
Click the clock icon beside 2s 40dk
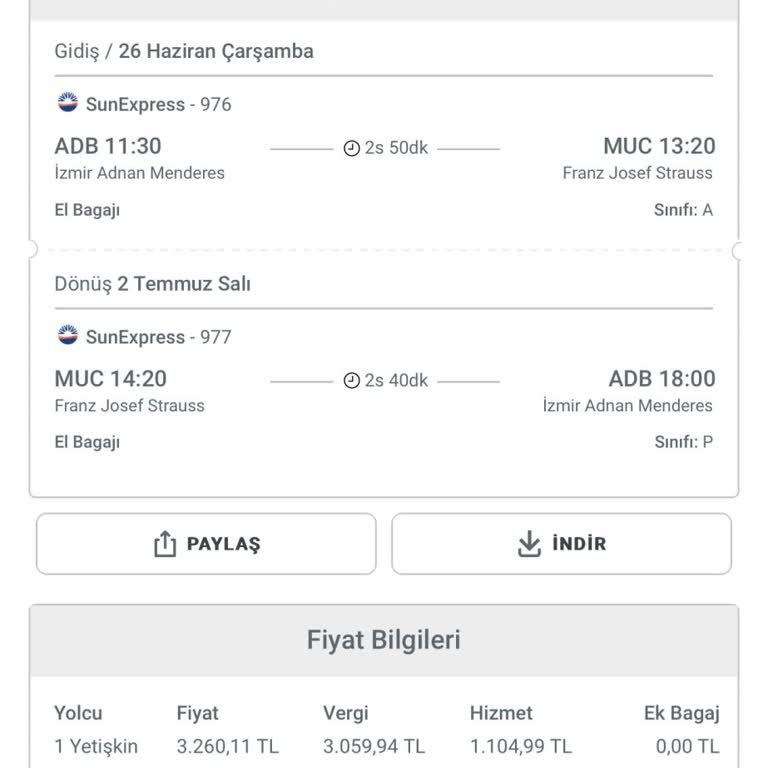pos(351,381)
